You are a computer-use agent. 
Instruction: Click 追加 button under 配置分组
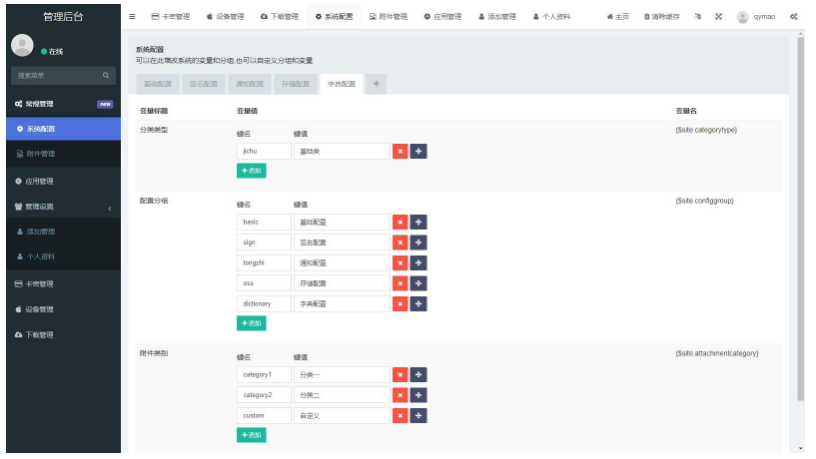coord(251,323)
